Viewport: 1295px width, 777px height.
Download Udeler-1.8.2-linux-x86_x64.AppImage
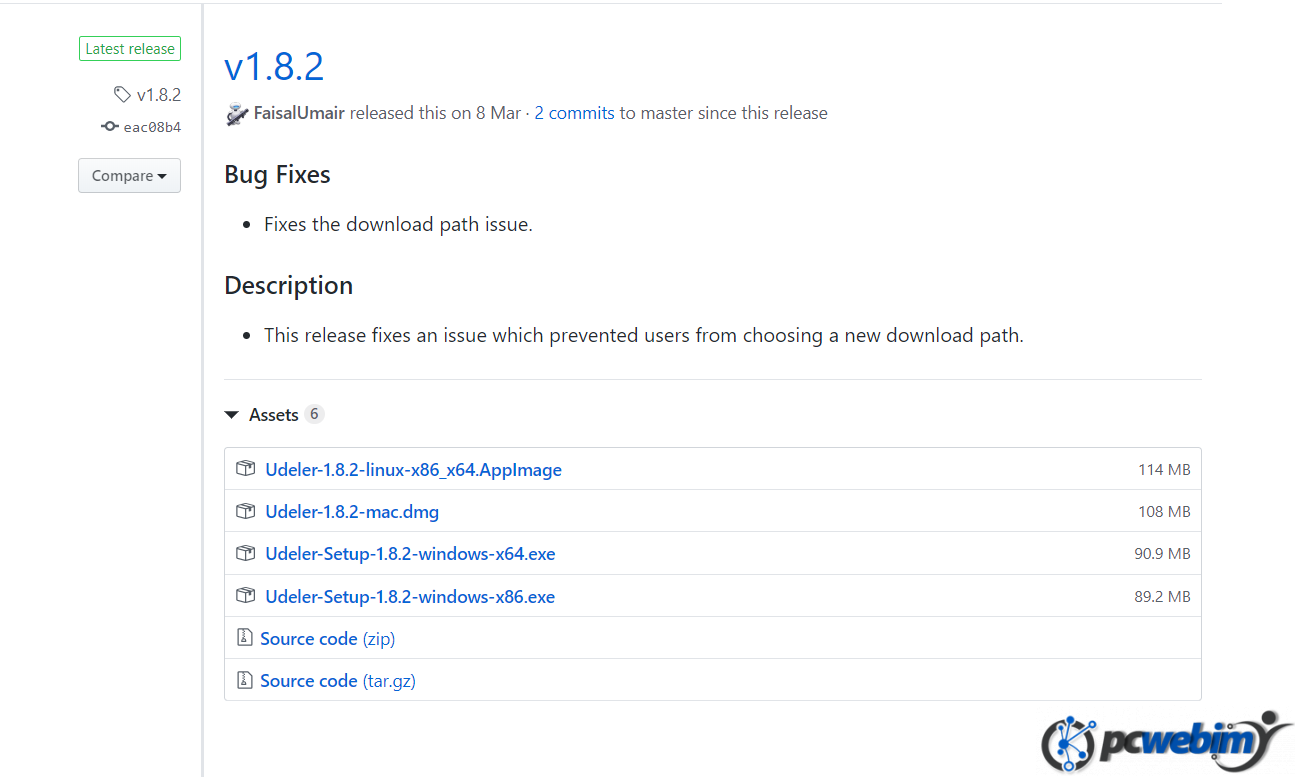413,469
